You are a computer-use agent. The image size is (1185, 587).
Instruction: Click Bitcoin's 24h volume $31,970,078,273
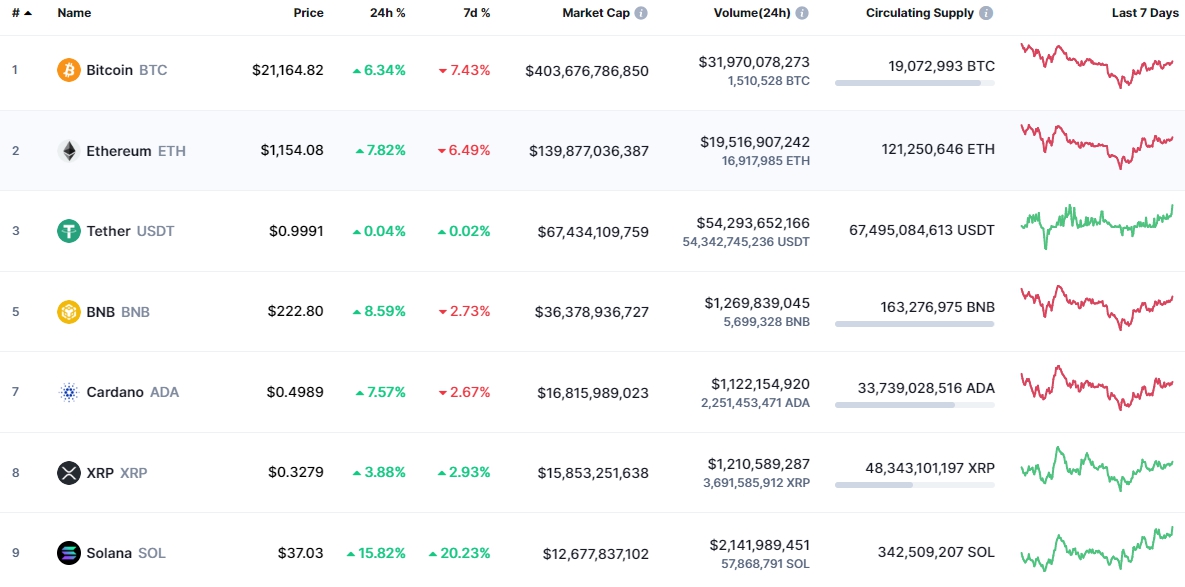pyautogui.click(x=754, y=62)
